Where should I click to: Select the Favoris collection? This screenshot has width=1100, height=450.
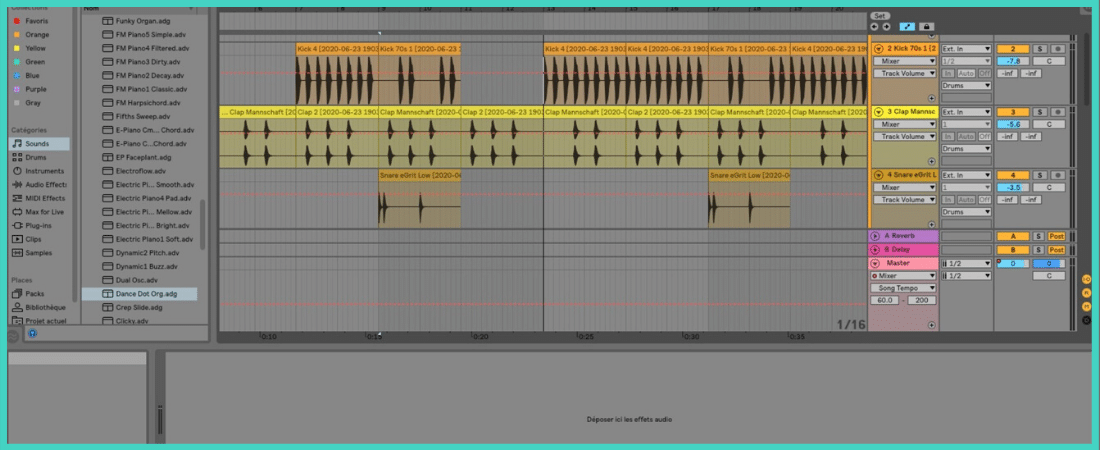click(x=37, y=20)
